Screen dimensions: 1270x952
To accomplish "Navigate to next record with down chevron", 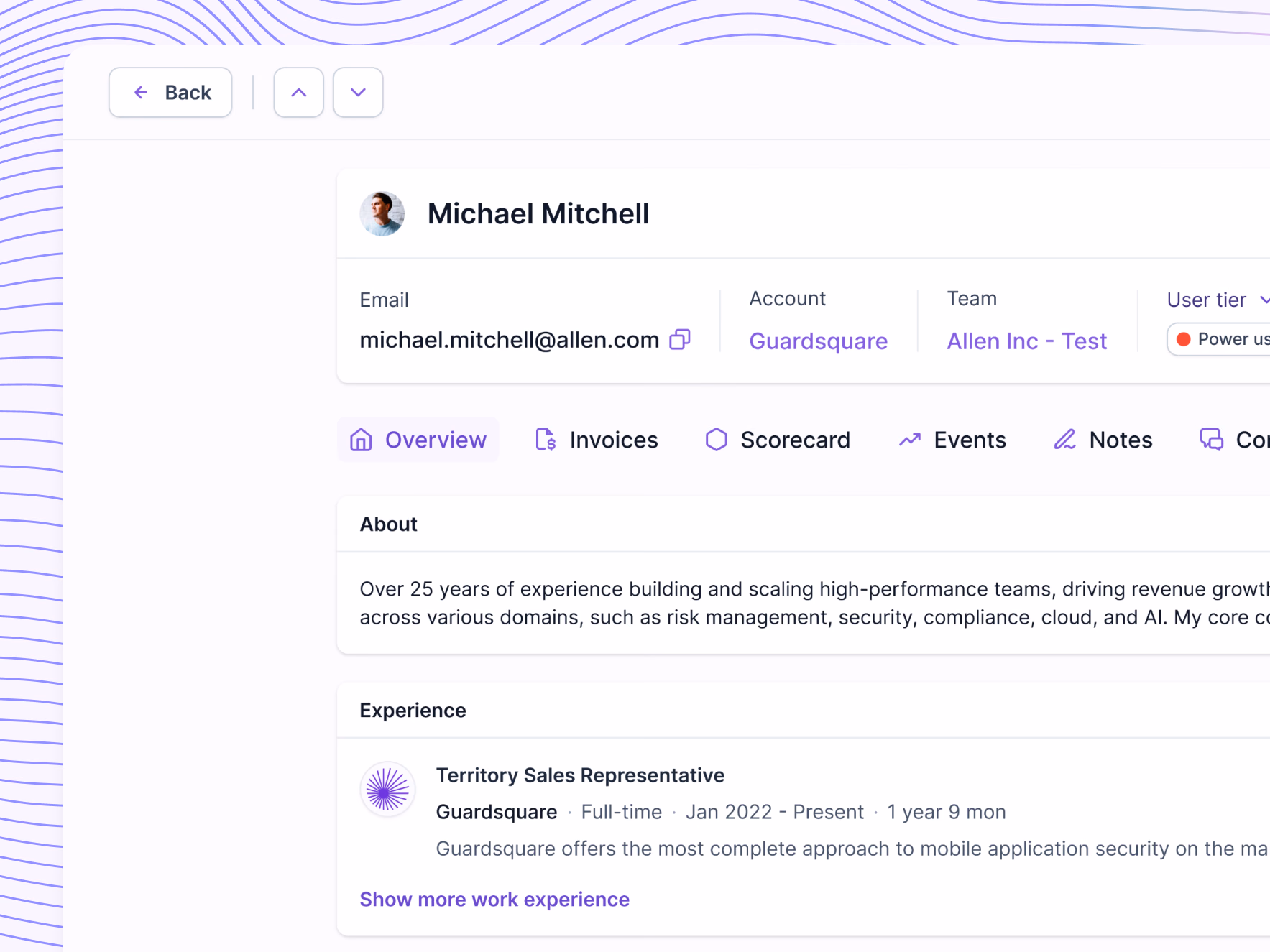I will coord(358,93).
